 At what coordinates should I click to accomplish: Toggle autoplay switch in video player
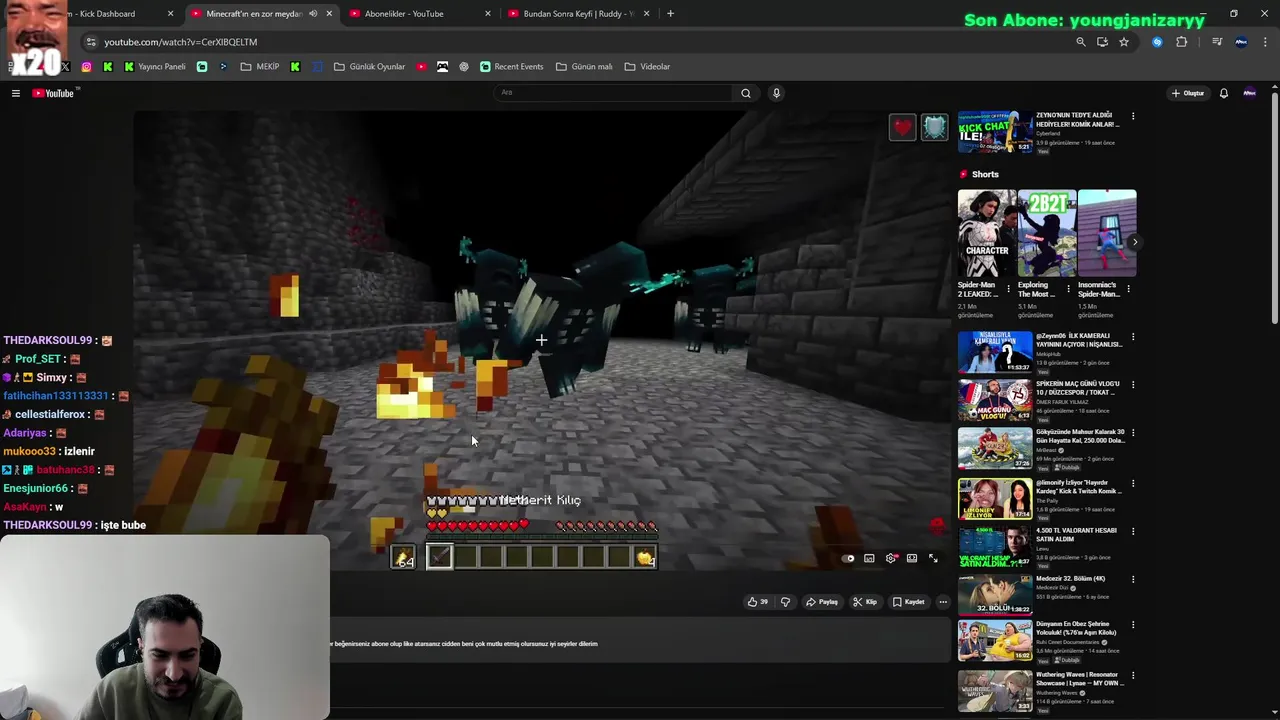(848, 558)
